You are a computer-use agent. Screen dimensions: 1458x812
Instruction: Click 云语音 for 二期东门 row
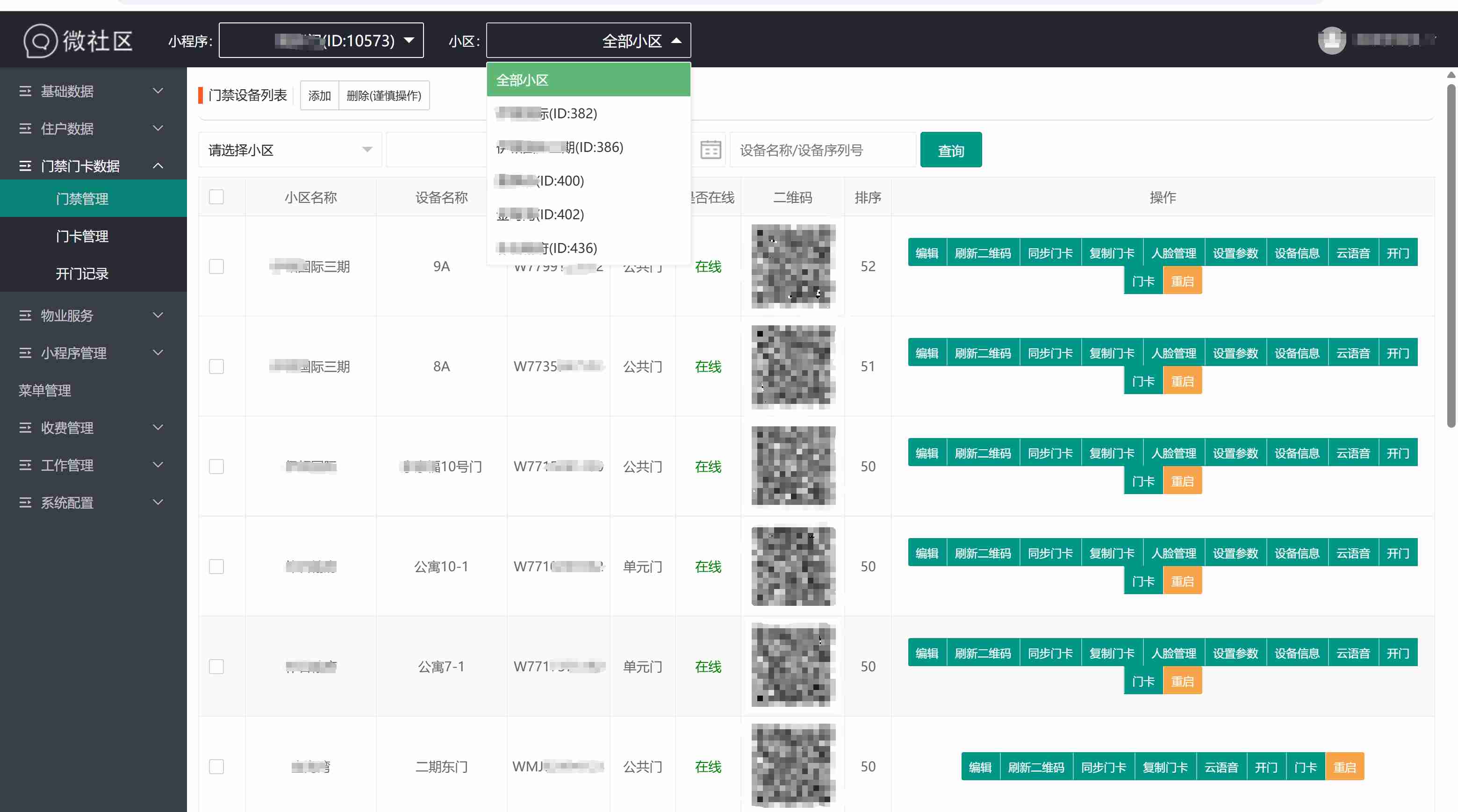point(1221,767)
